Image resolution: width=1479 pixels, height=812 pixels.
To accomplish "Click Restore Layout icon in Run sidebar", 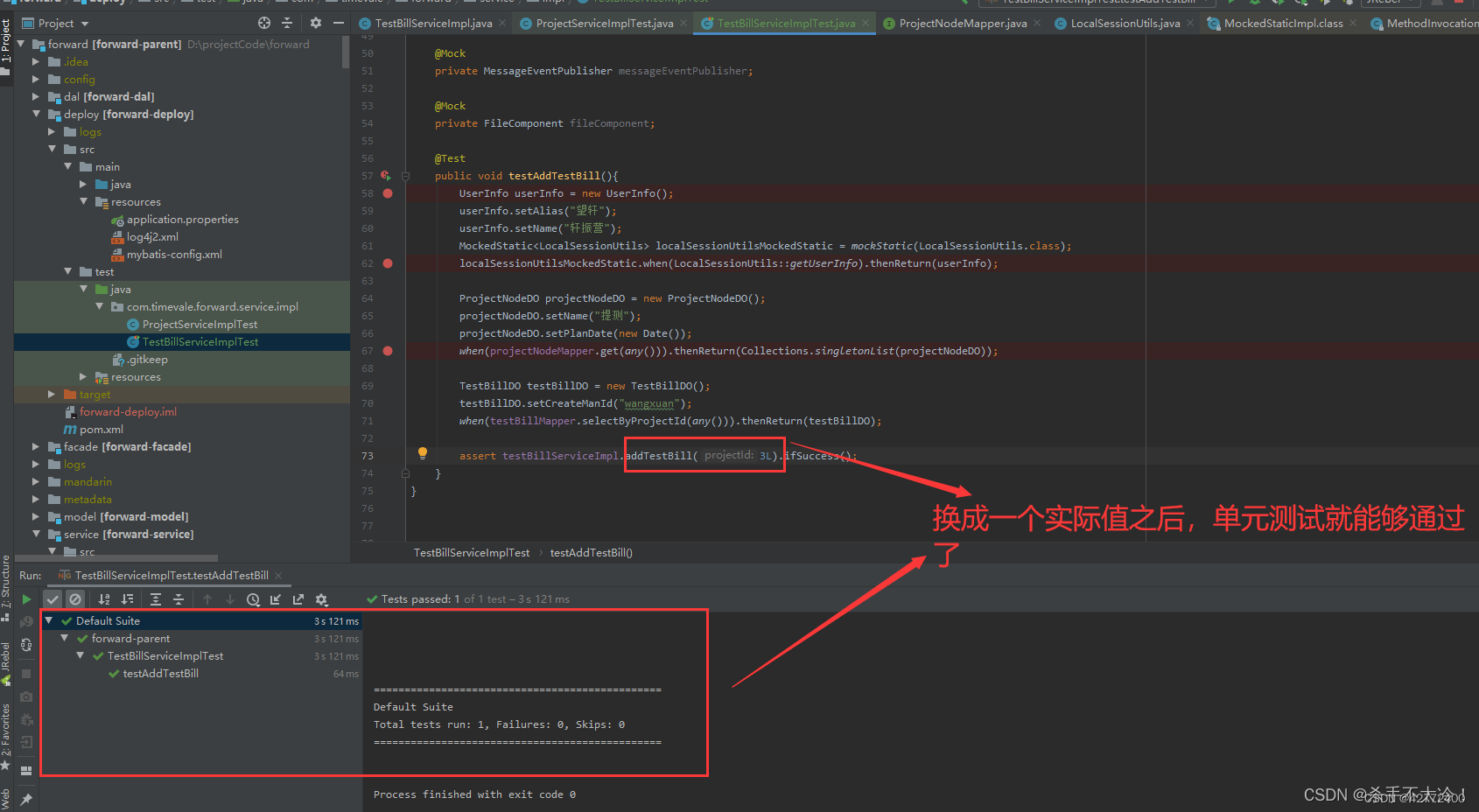I will pyautogui.click(x=26, y=770).
